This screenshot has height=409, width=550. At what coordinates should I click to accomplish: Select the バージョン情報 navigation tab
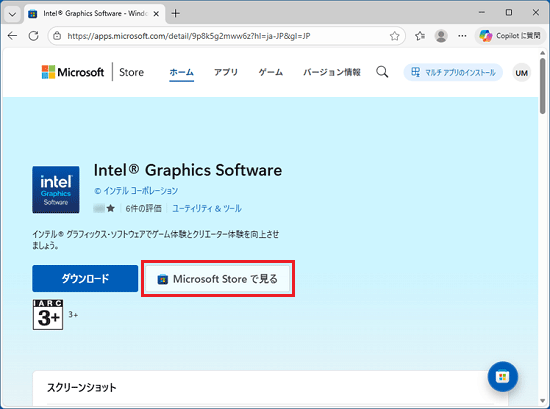pyautogui.click(x=332, y=72)
